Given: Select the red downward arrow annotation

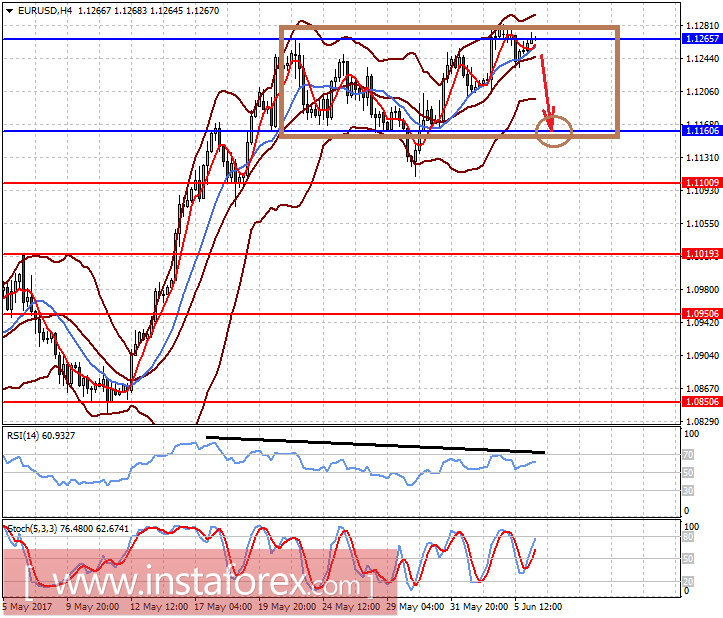Looking at the screenshot, I should [x=547, y=92].
